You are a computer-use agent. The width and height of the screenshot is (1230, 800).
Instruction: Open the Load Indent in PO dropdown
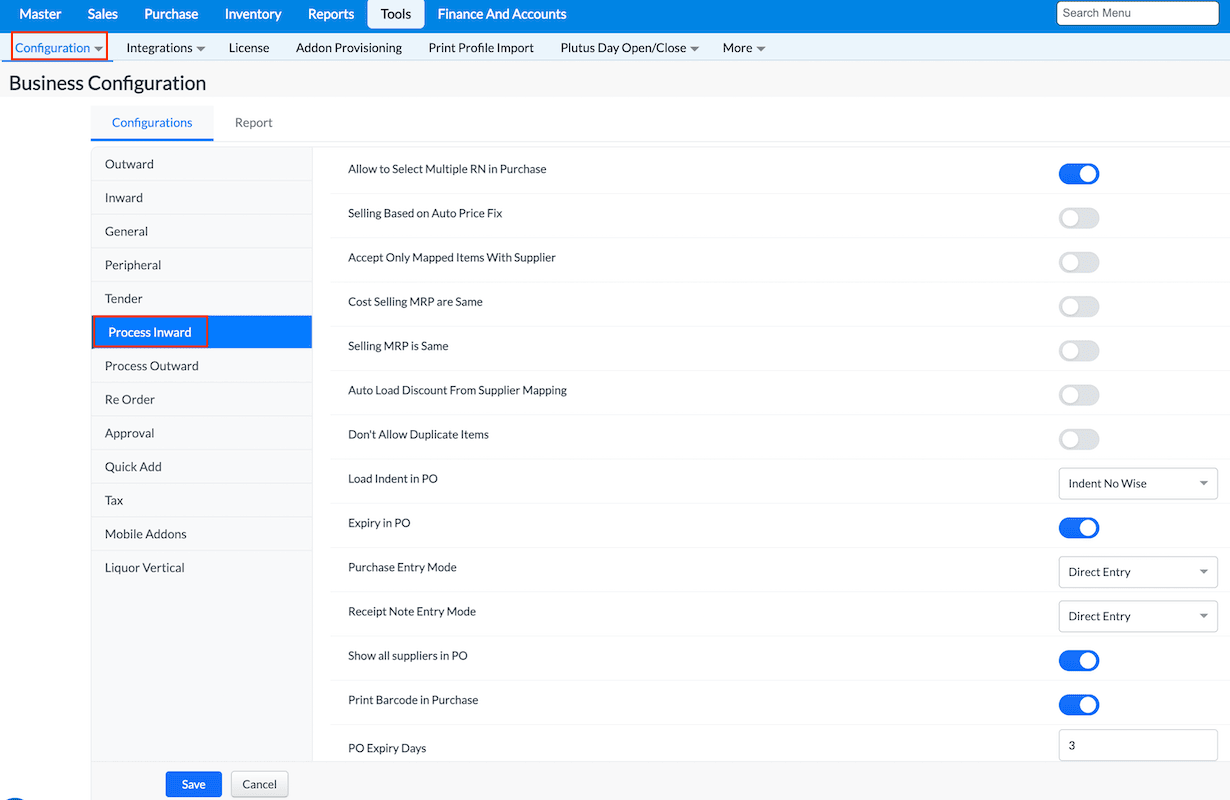pyautogui.click(x=1138, y=483)
